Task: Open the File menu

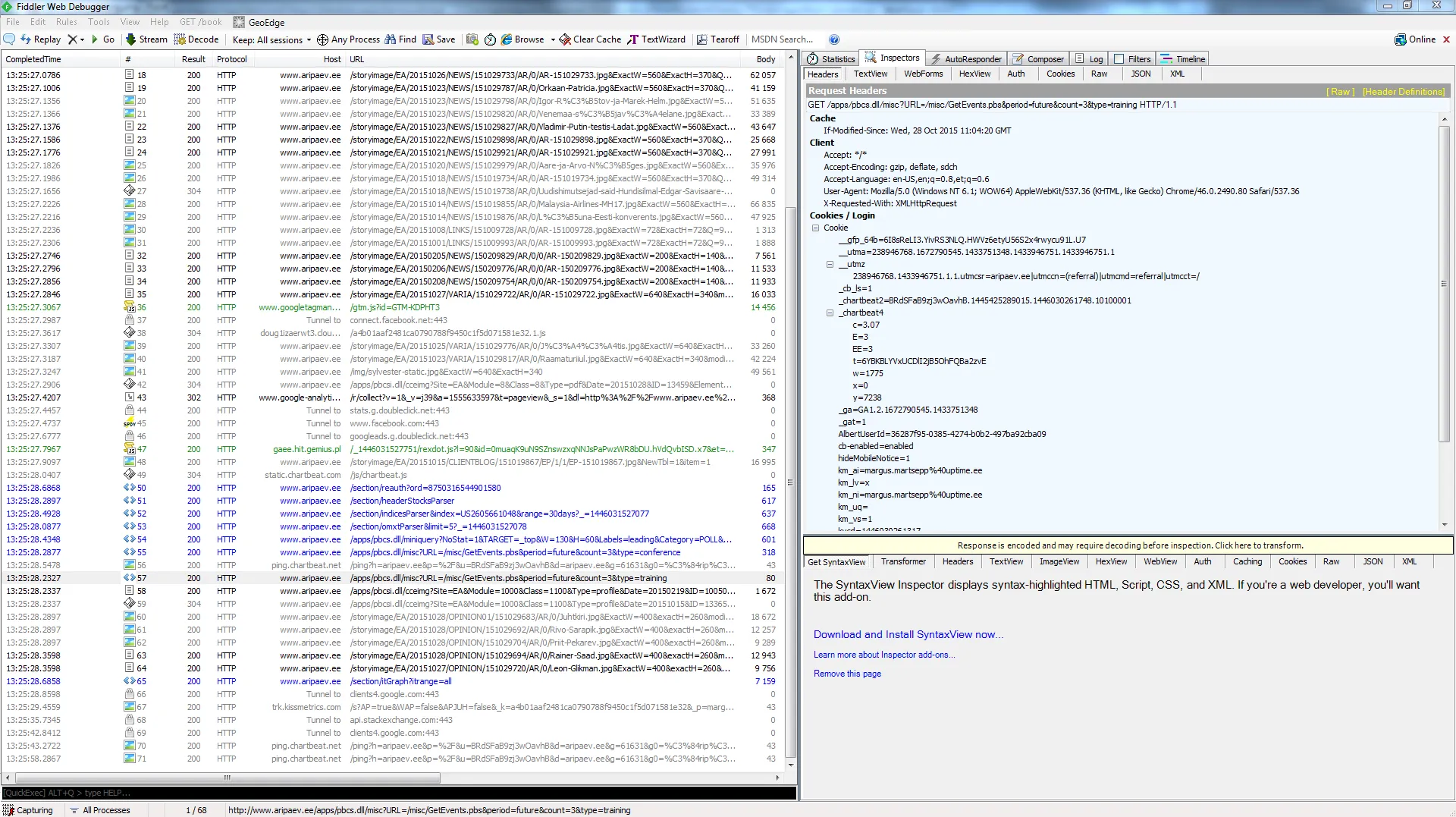Action: click(x=13, y=22)
